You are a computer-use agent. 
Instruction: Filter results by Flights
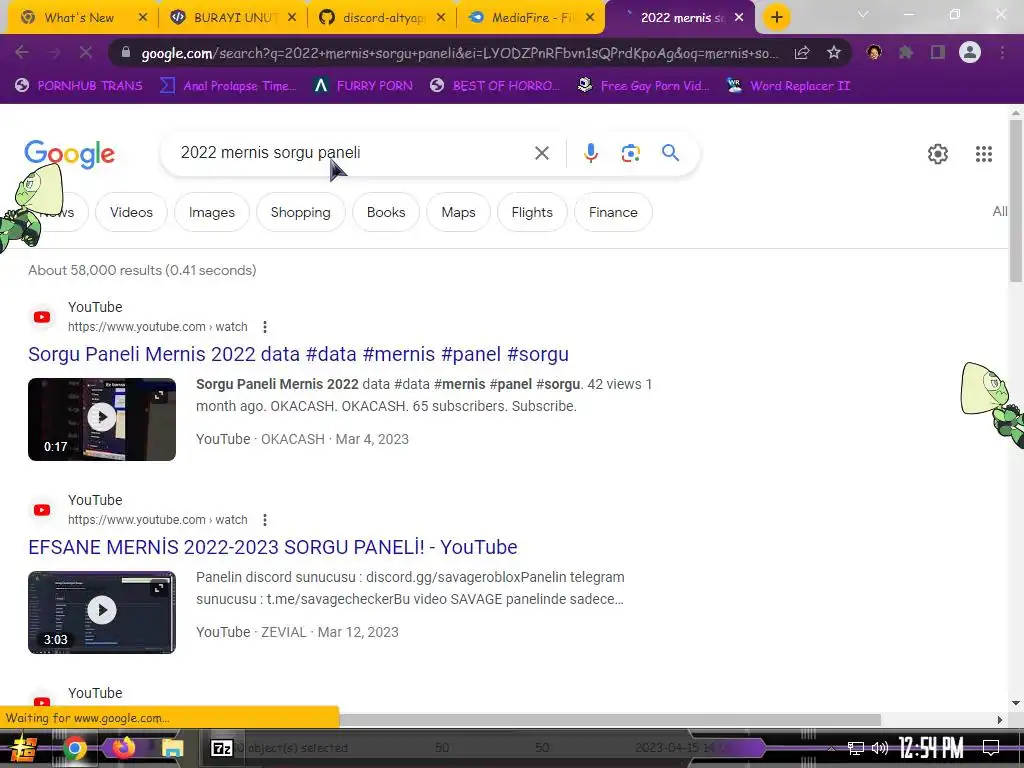click(x=532, y=212)
